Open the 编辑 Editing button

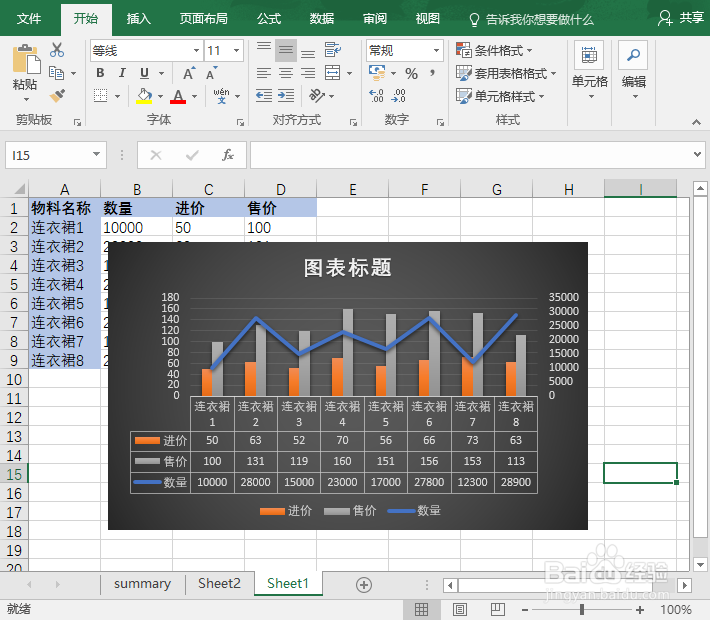coord(633,71)
